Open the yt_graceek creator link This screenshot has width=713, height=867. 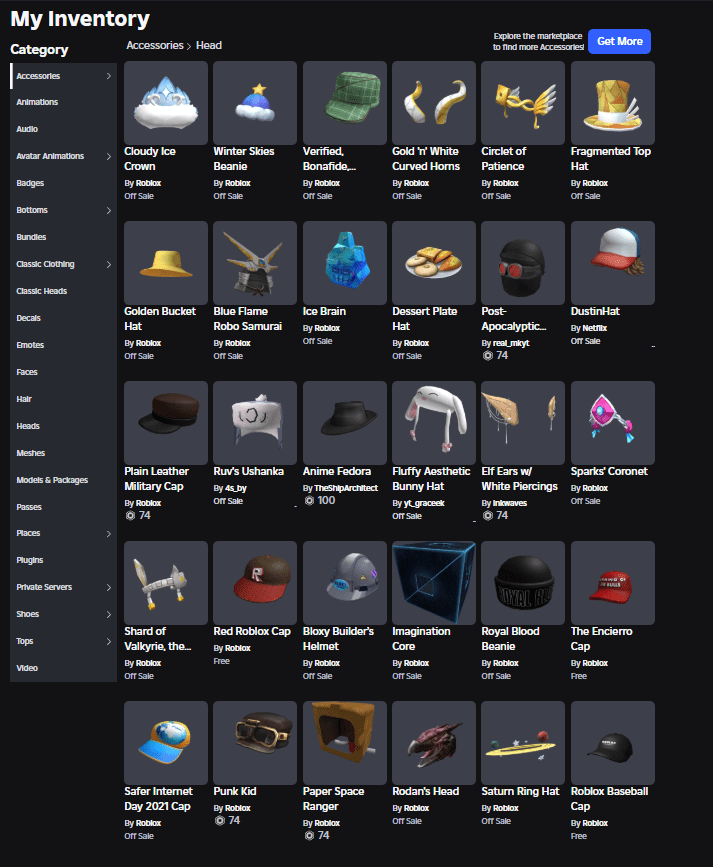[x=424, y=503]
